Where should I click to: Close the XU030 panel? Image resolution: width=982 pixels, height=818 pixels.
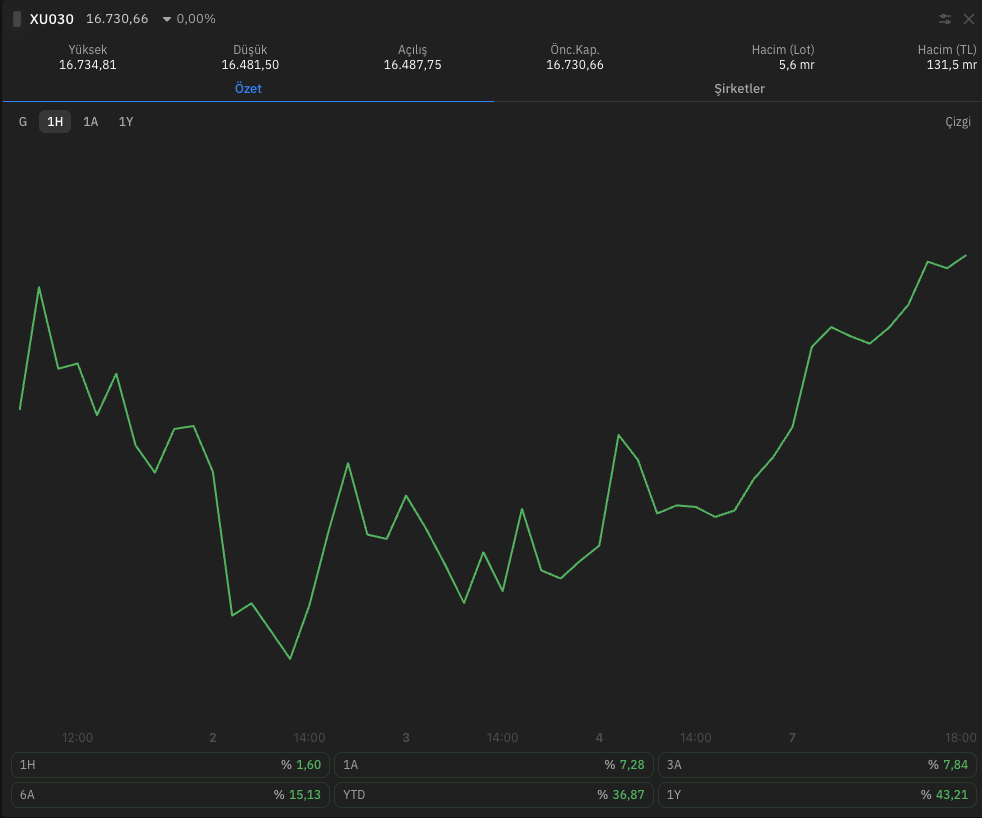coord(969,19)
